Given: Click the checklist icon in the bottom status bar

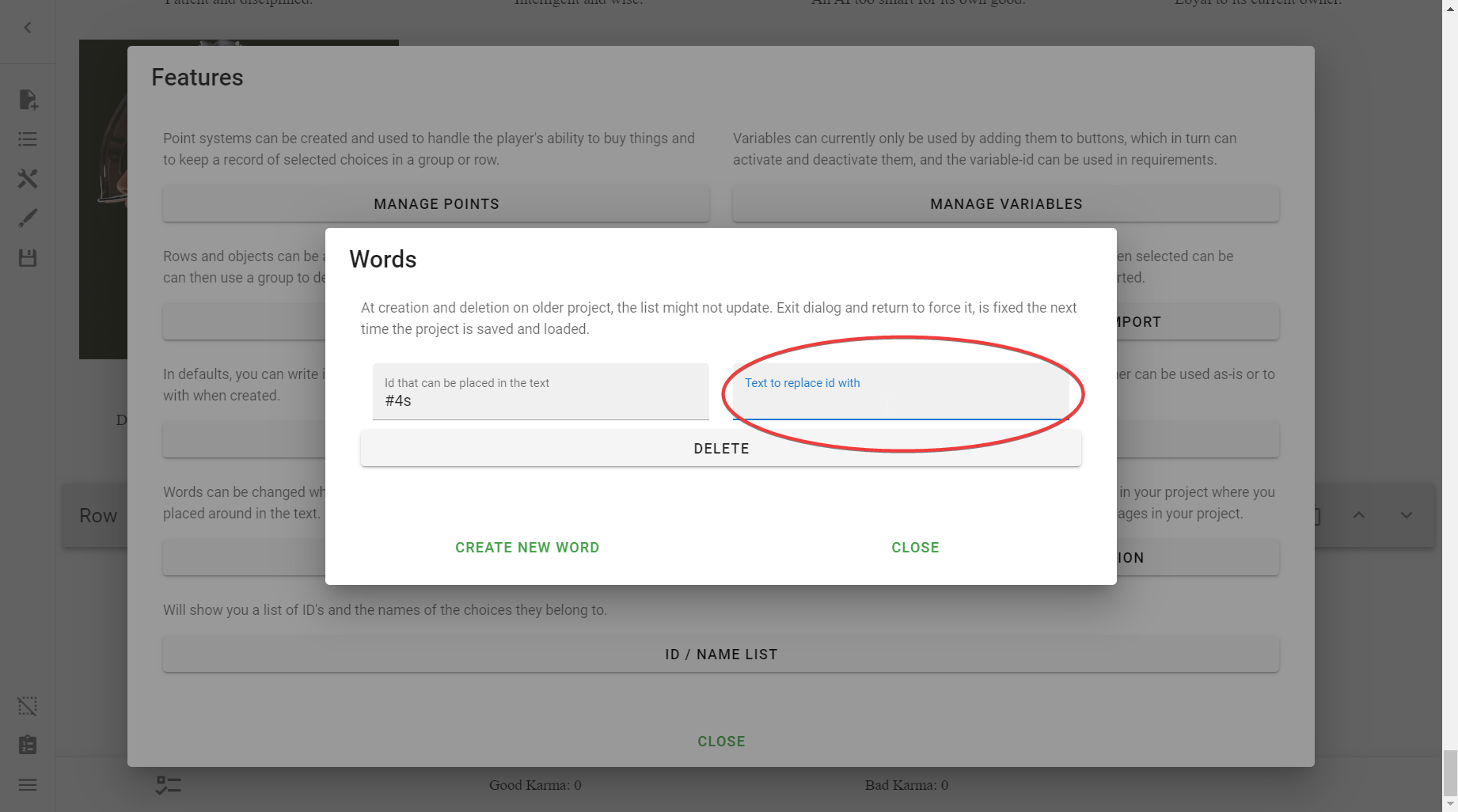Looking at the screenshot, I should click(x=168, y=784).
